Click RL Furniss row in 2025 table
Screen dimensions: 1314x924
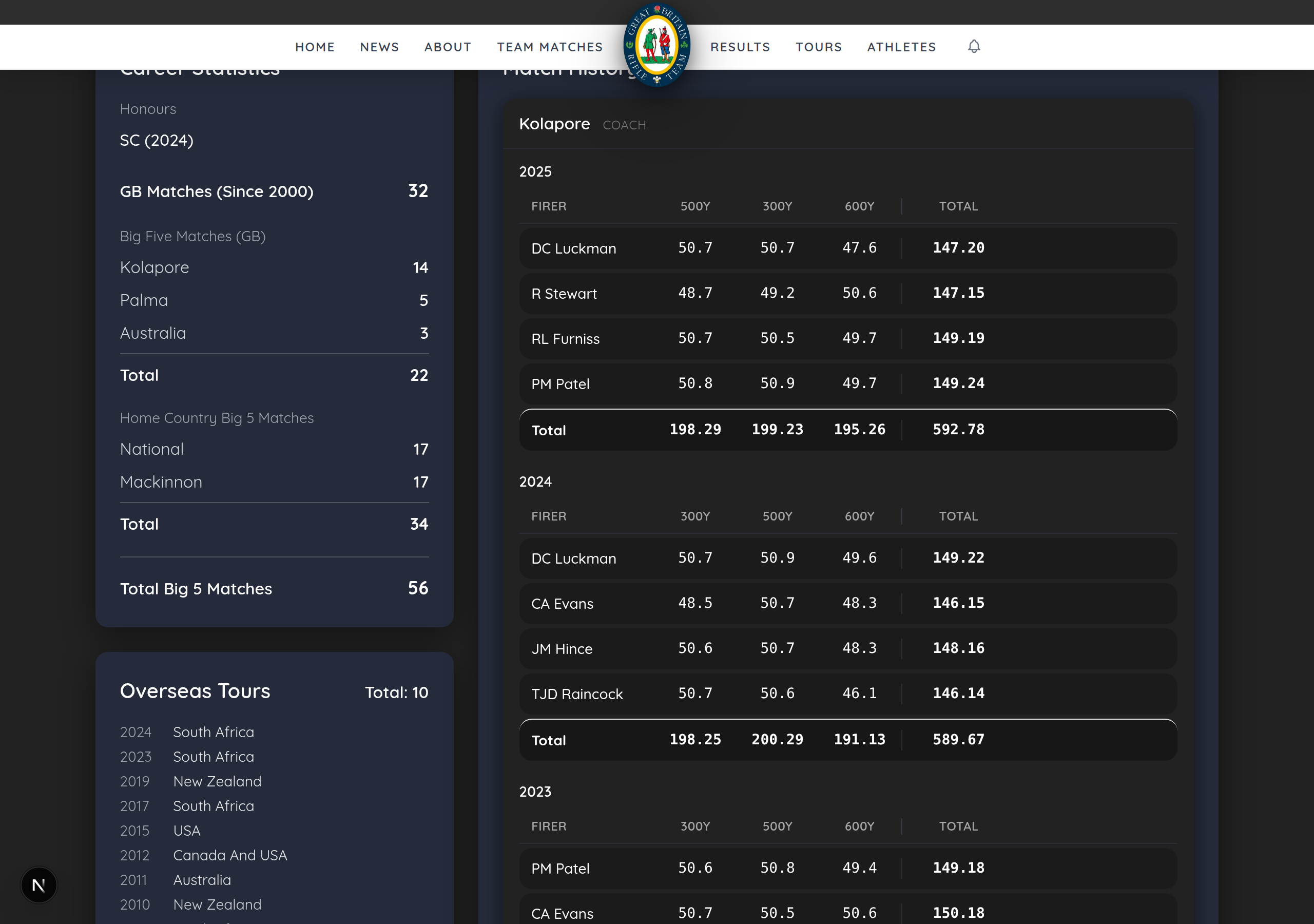(x=847, y=339)
